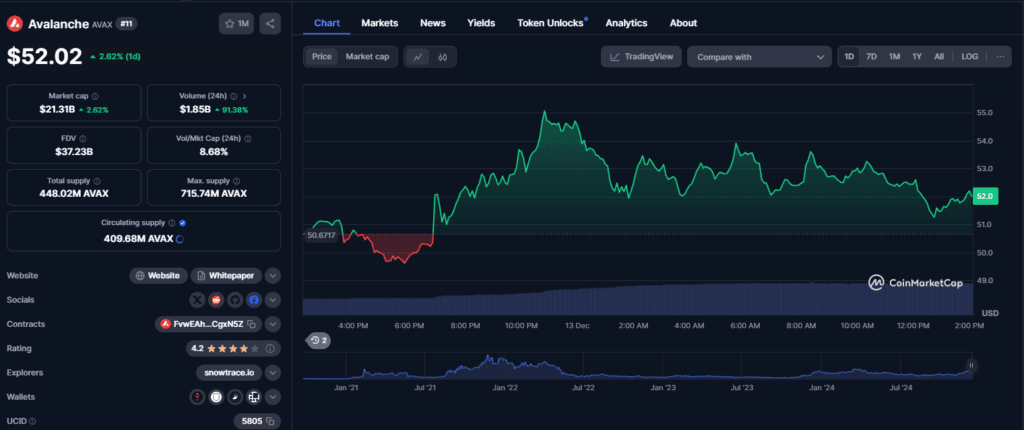
Task: Show info tooltip for FDV
Action: point(83,139)
